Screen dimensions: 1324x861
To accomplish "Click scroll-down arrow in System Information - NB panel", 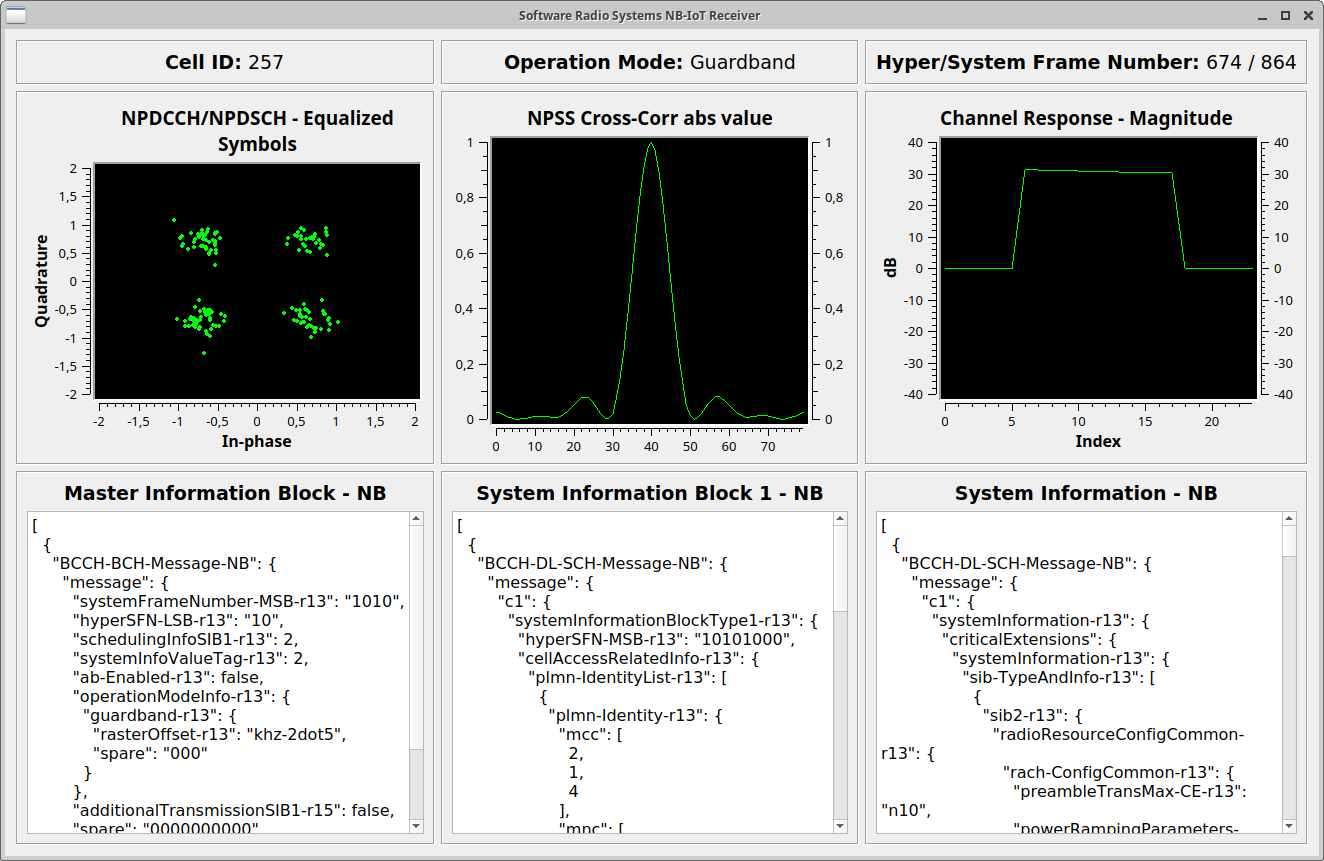I will (1290, 826).
